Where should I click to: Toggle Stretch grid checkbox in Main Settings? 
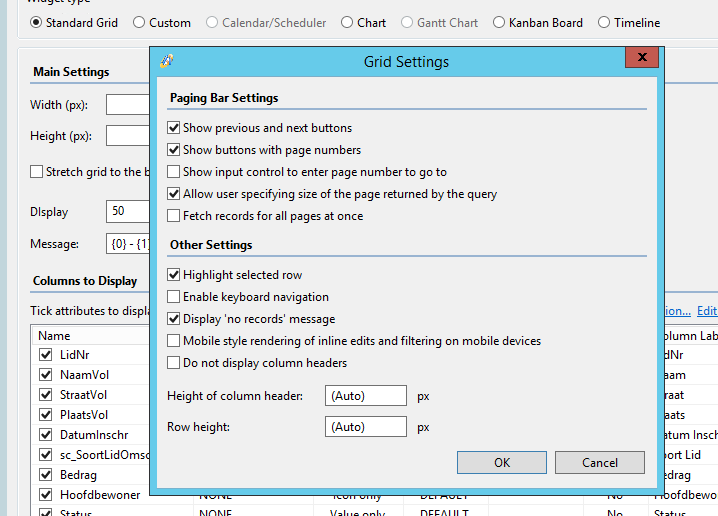click(x=37, y=172)
